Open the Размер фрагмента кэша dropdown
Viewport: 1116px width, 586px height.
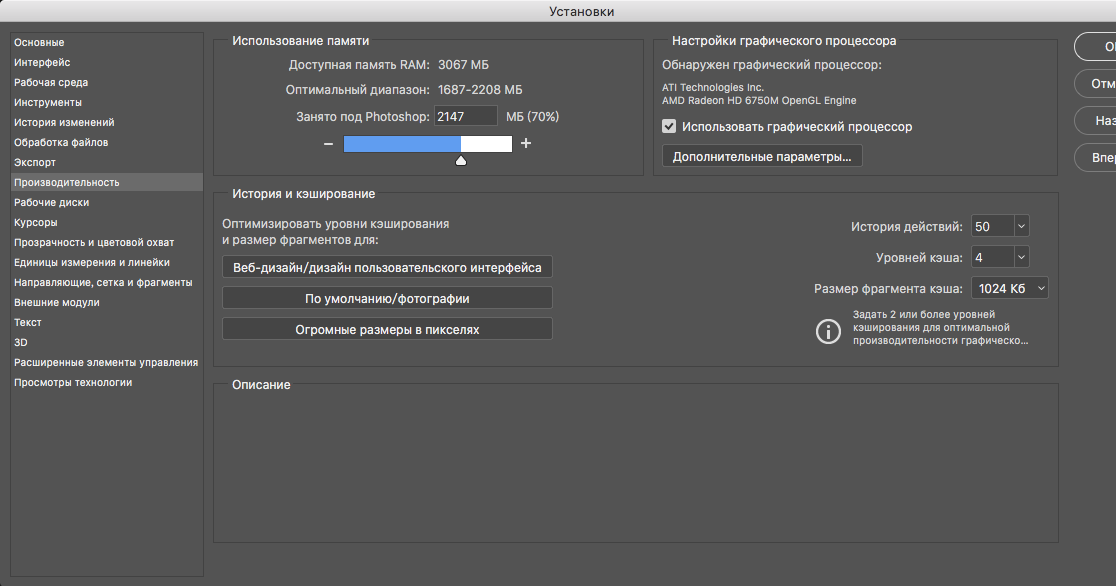coord(1041,289)
